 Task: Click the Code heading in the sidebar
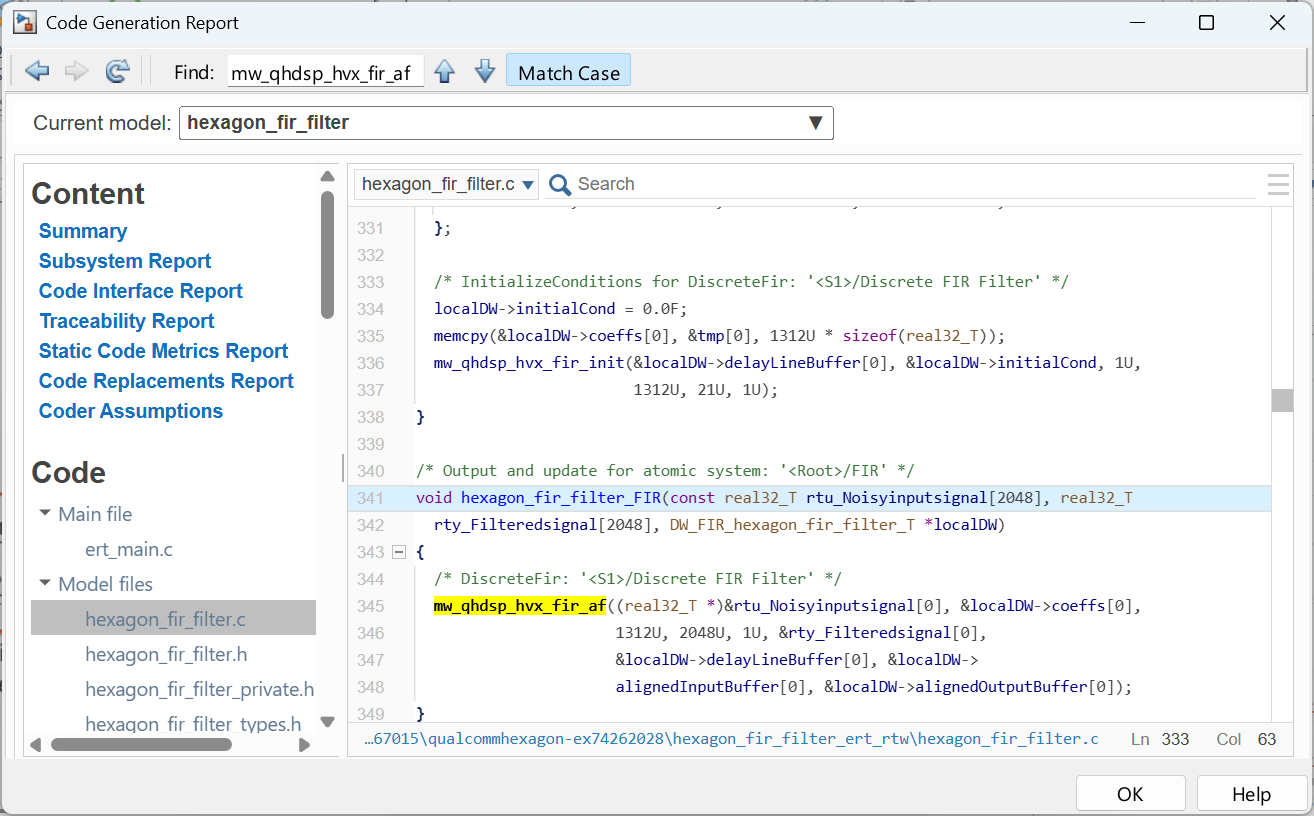[69, 472]
